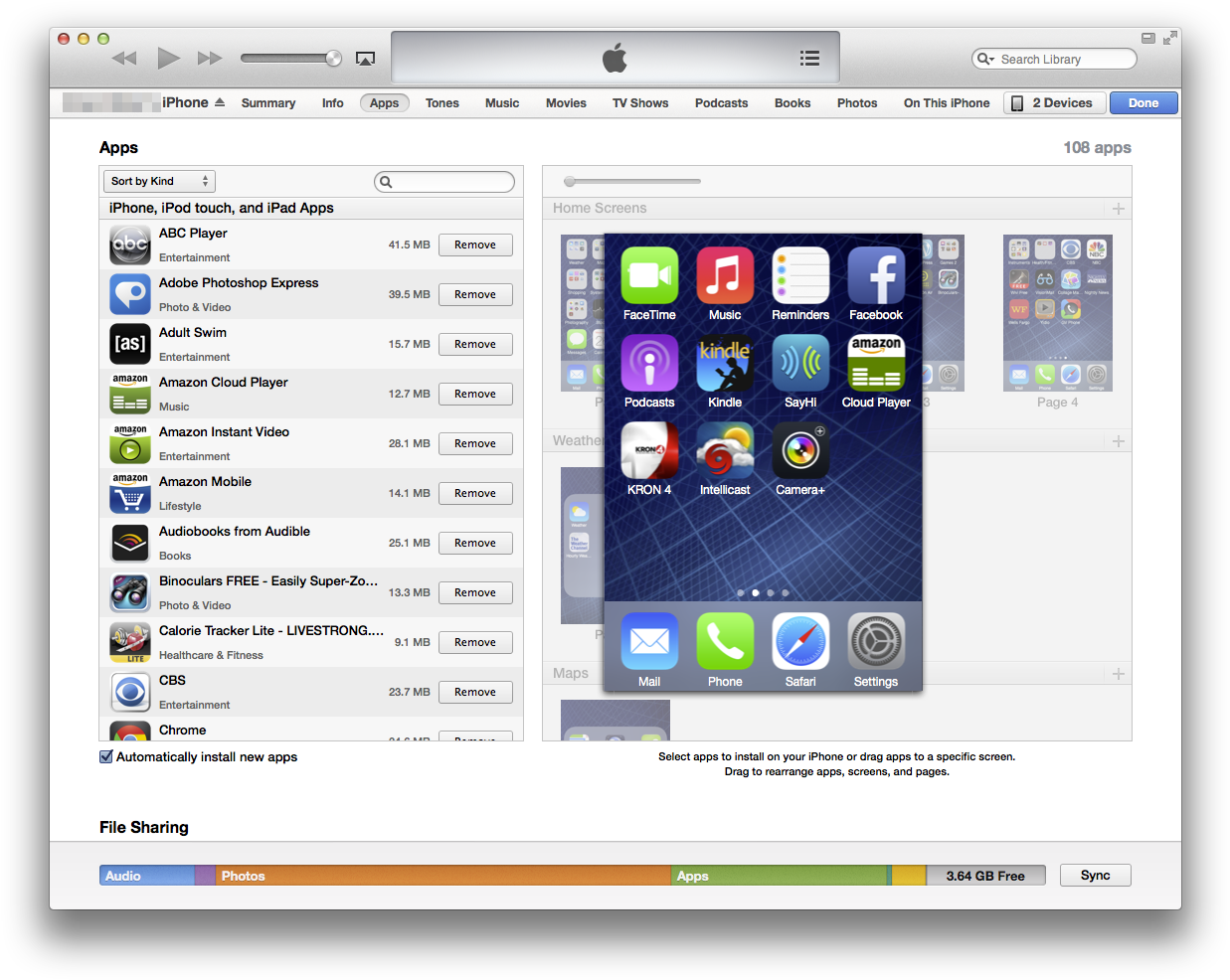Screen dimensions: 1230x980
Task: Expand the Home Screens section with its plus
Action: 1118,209
